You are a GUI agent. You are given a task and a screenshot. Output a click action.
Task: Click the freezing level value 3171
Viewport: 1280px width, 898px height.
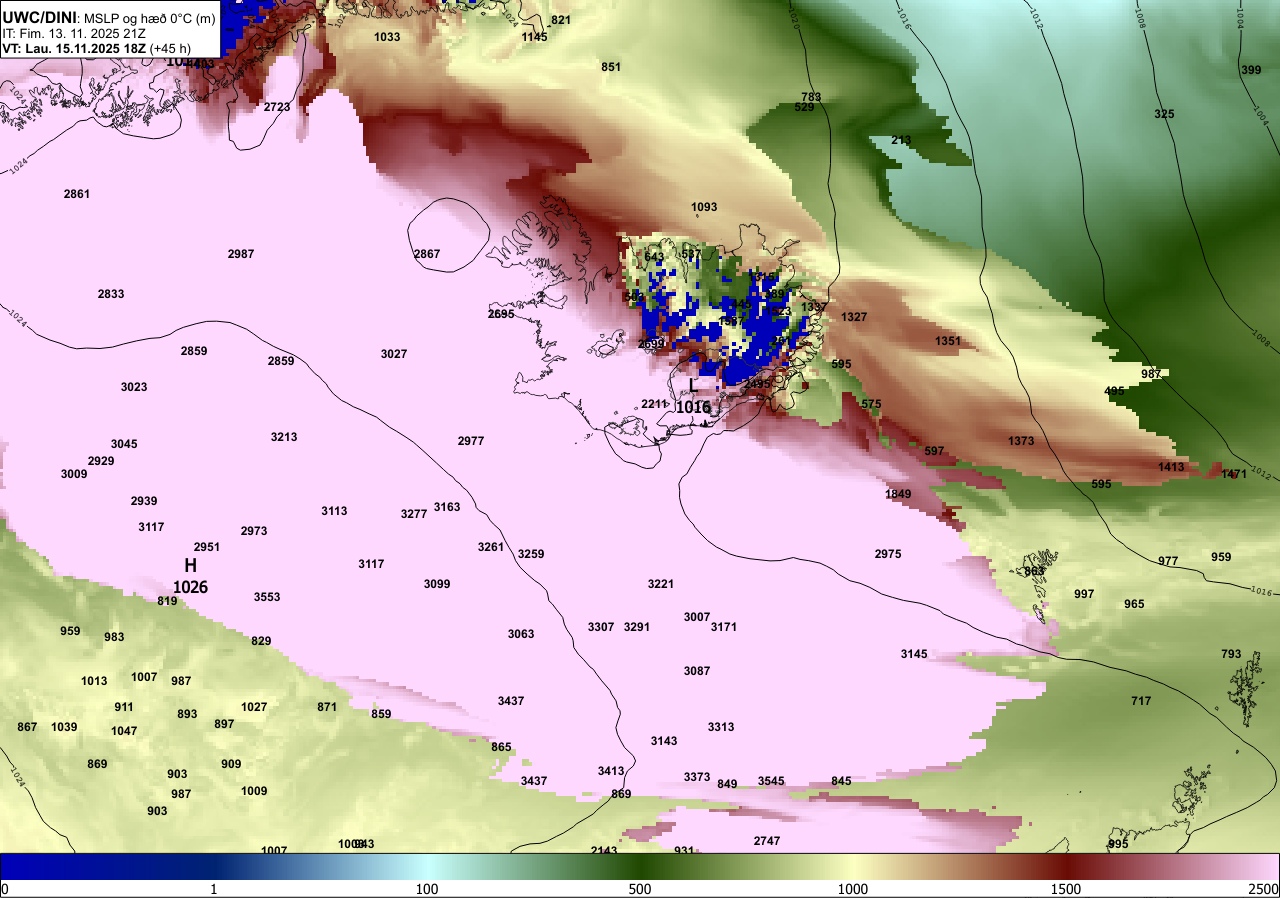(724, 627)
